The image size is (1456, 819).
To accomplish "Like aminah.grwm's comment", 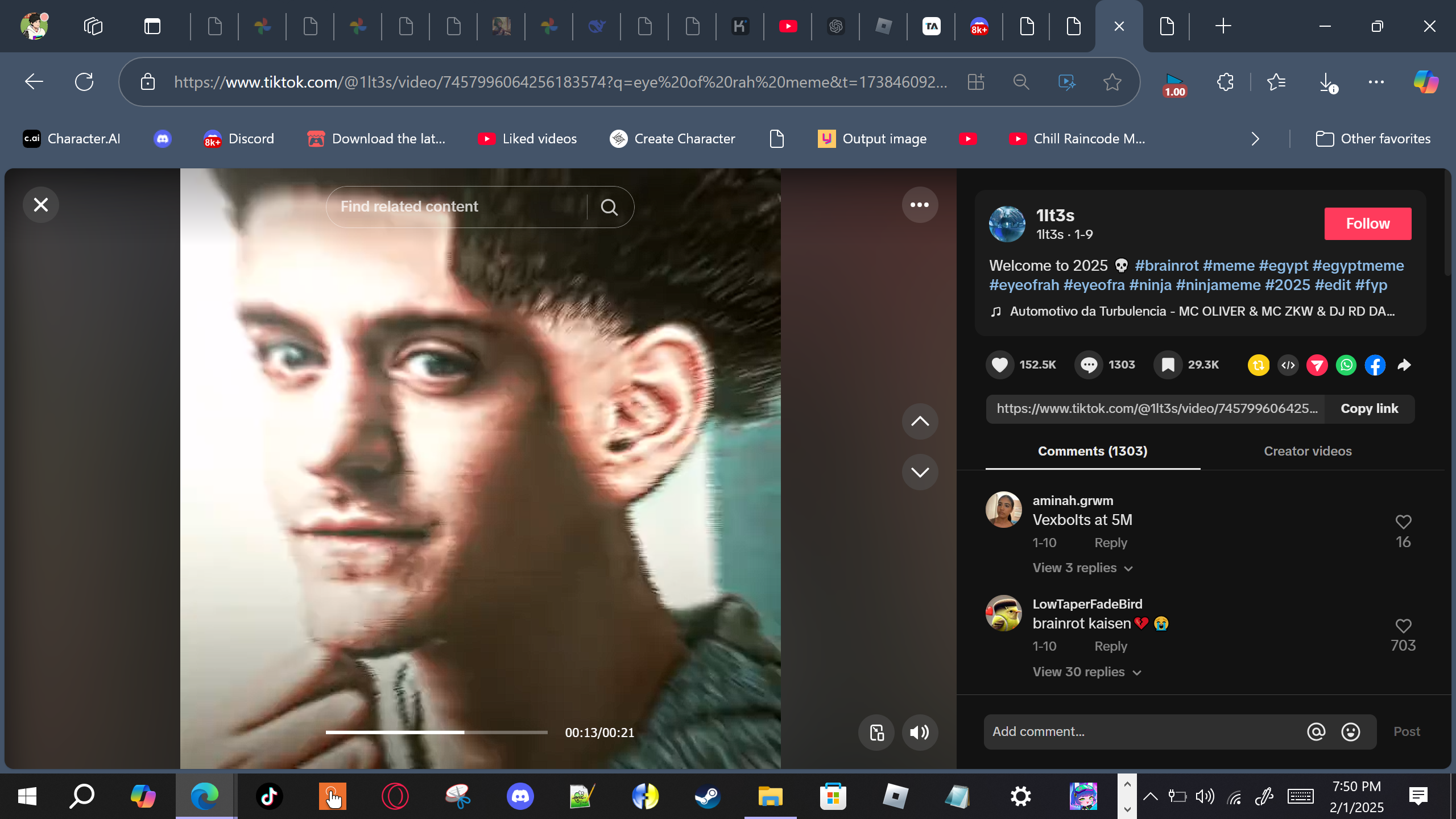I will 1403,522.
